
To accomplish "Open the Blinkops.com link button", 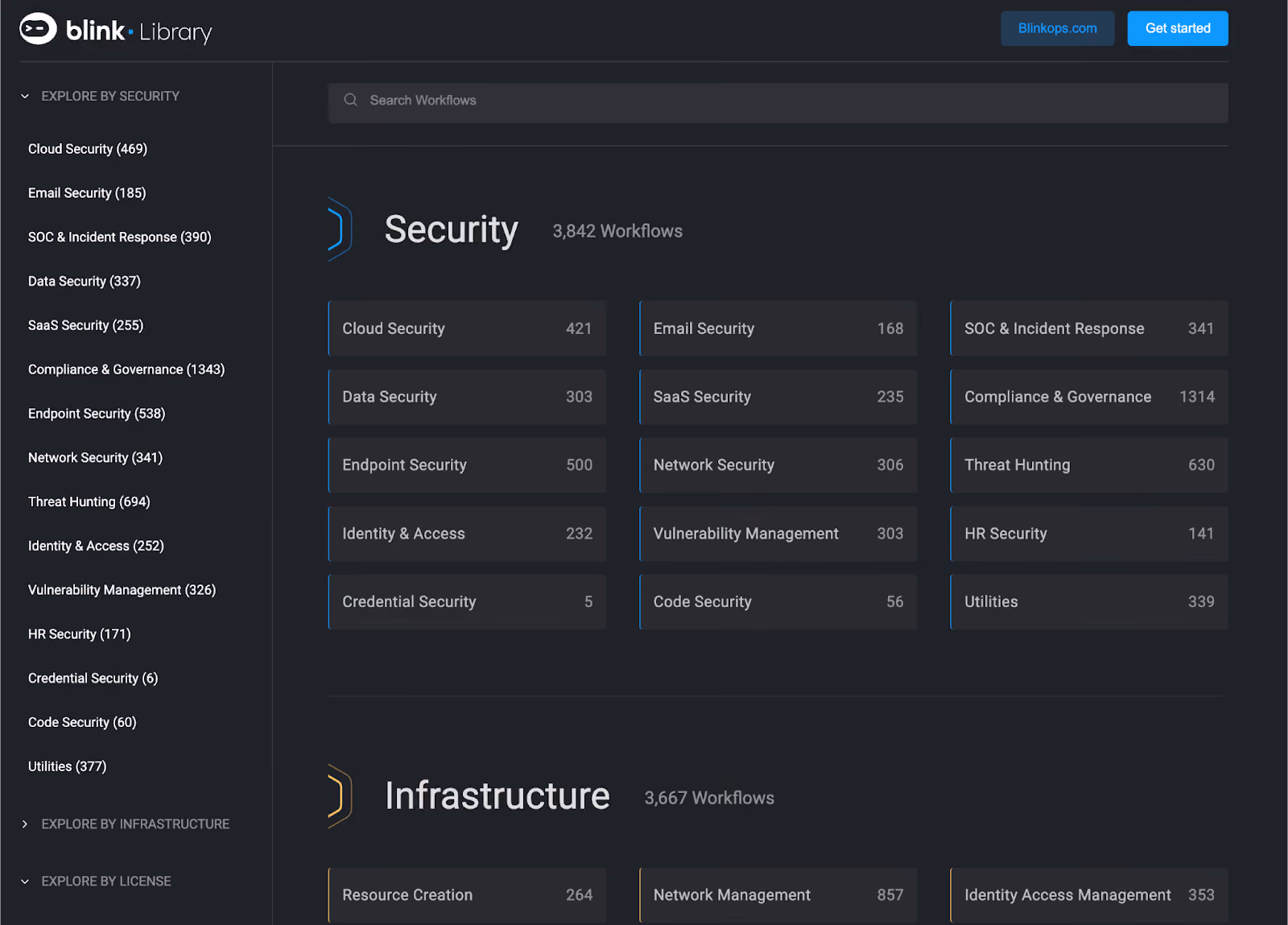I will coord(1058,29).
